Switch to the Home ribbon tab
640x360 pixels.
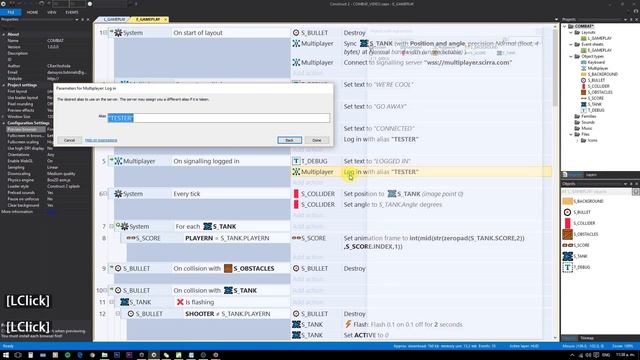32,12
